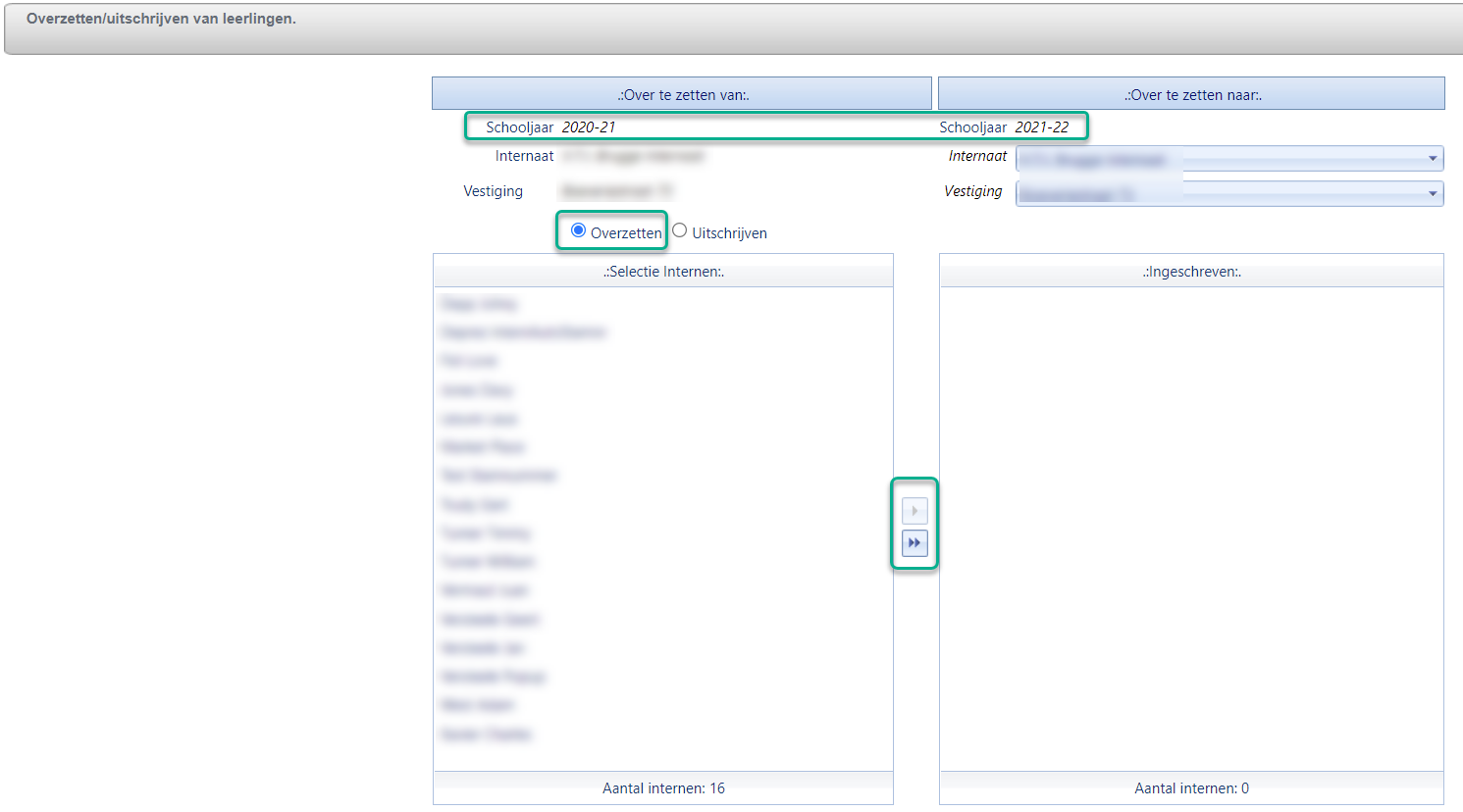Viewport: 1463px width, 812px height.
Task: Select the Overzetten radio button
Action: point(579,230)
